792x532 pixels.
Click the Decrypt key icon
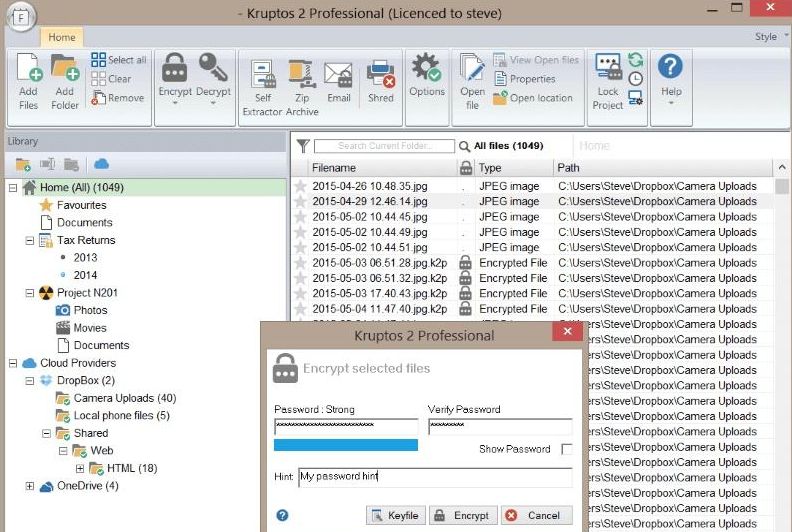tap(213, 68)
